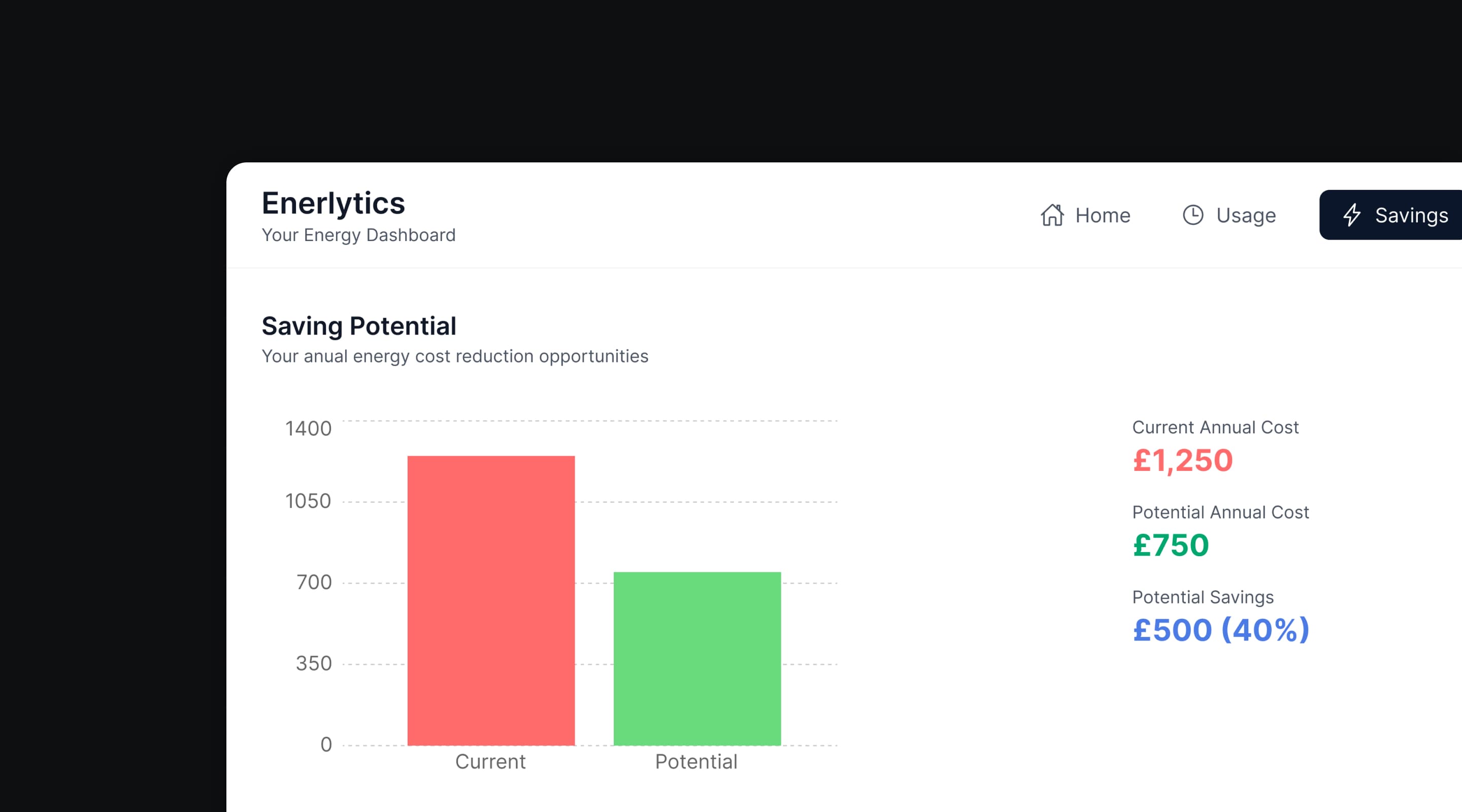Click the Potential axis label
Screen dimensions: 1462x812
click(696, 761)
